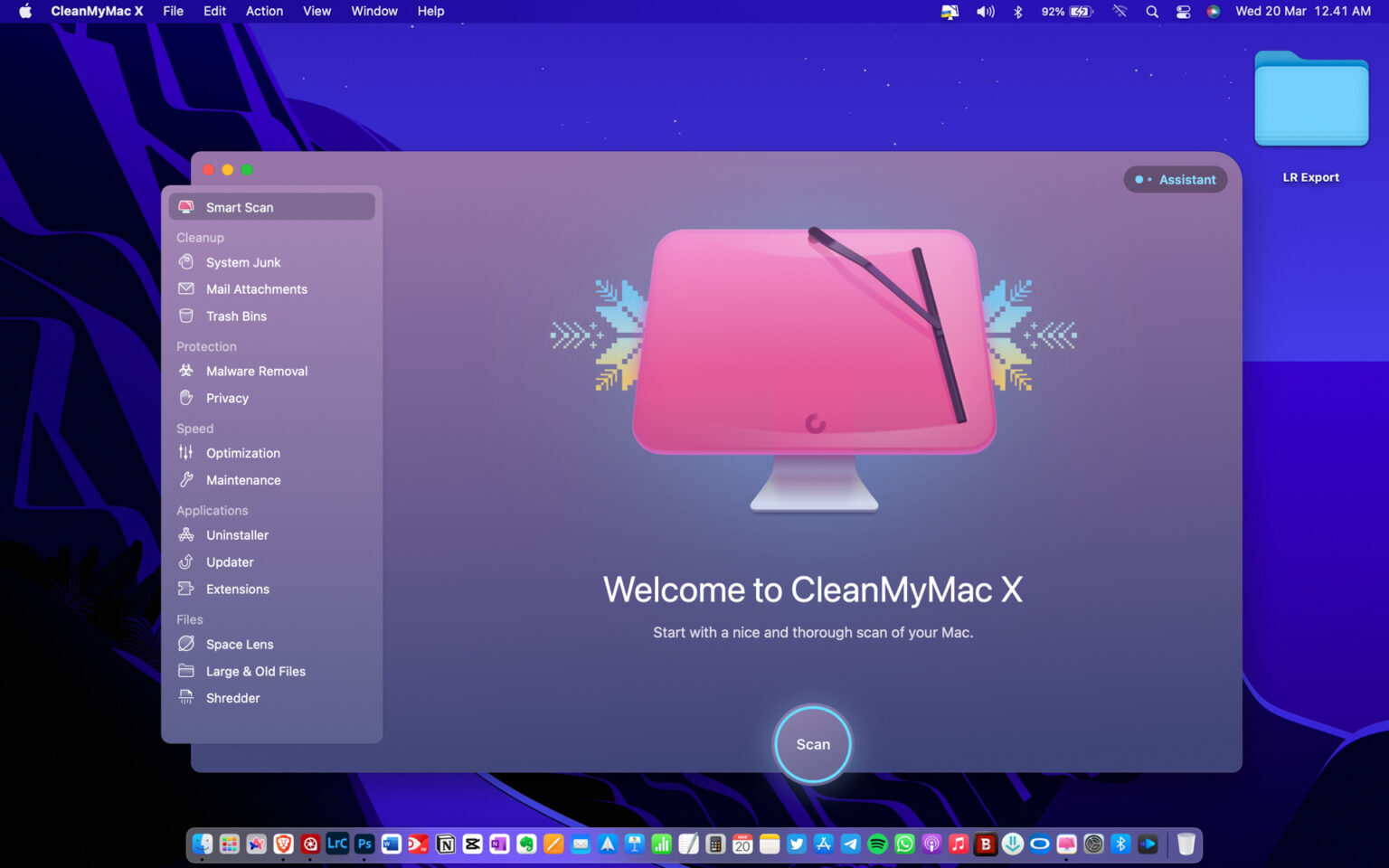1389x868 pixels.
Task: Open the System Junk cleanup tool
Action: pyautogui.click(x=242, y=262)
